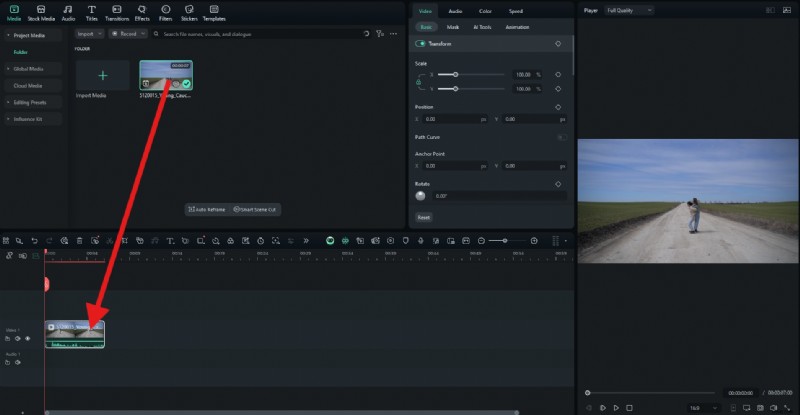Switch to the Speed properties tab
Image resolution: width=800 pixels, height=415 pixels.
515,11
